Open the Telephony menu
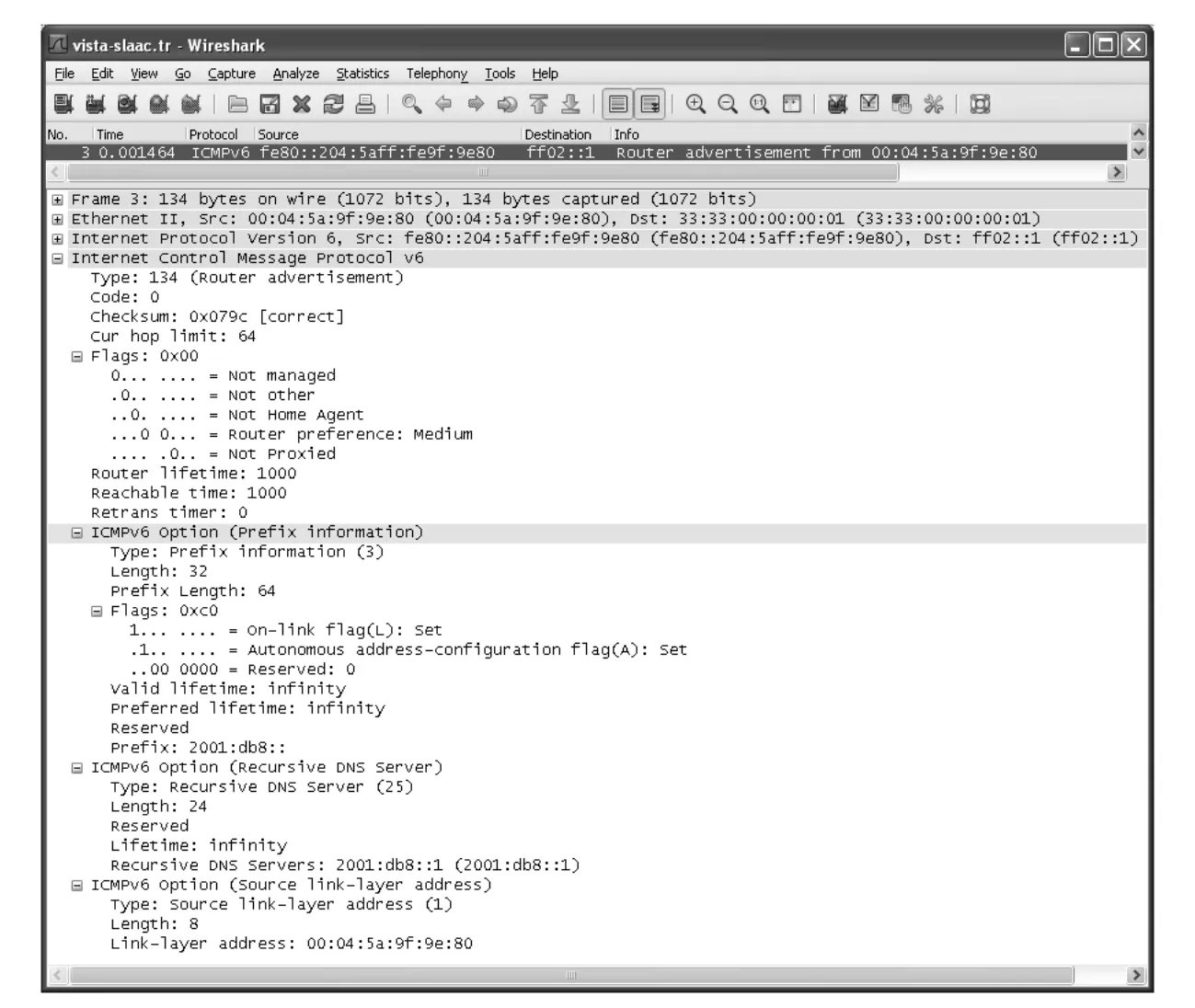Screen dimensions: 1195x1008 [437, 74]
